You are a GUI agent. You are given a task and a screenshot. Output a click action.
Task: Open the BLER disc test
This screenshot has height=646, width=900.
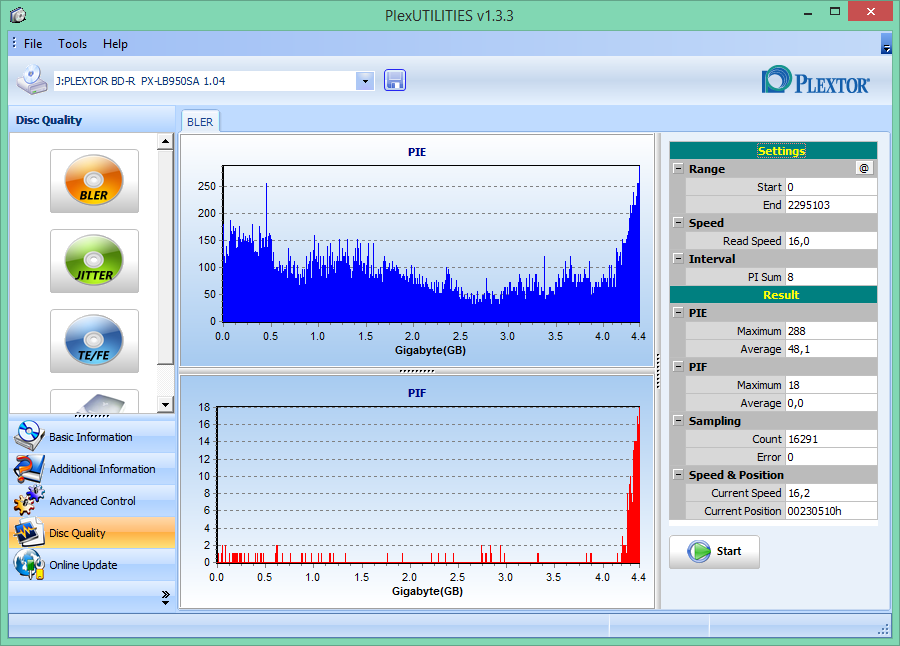94,181
